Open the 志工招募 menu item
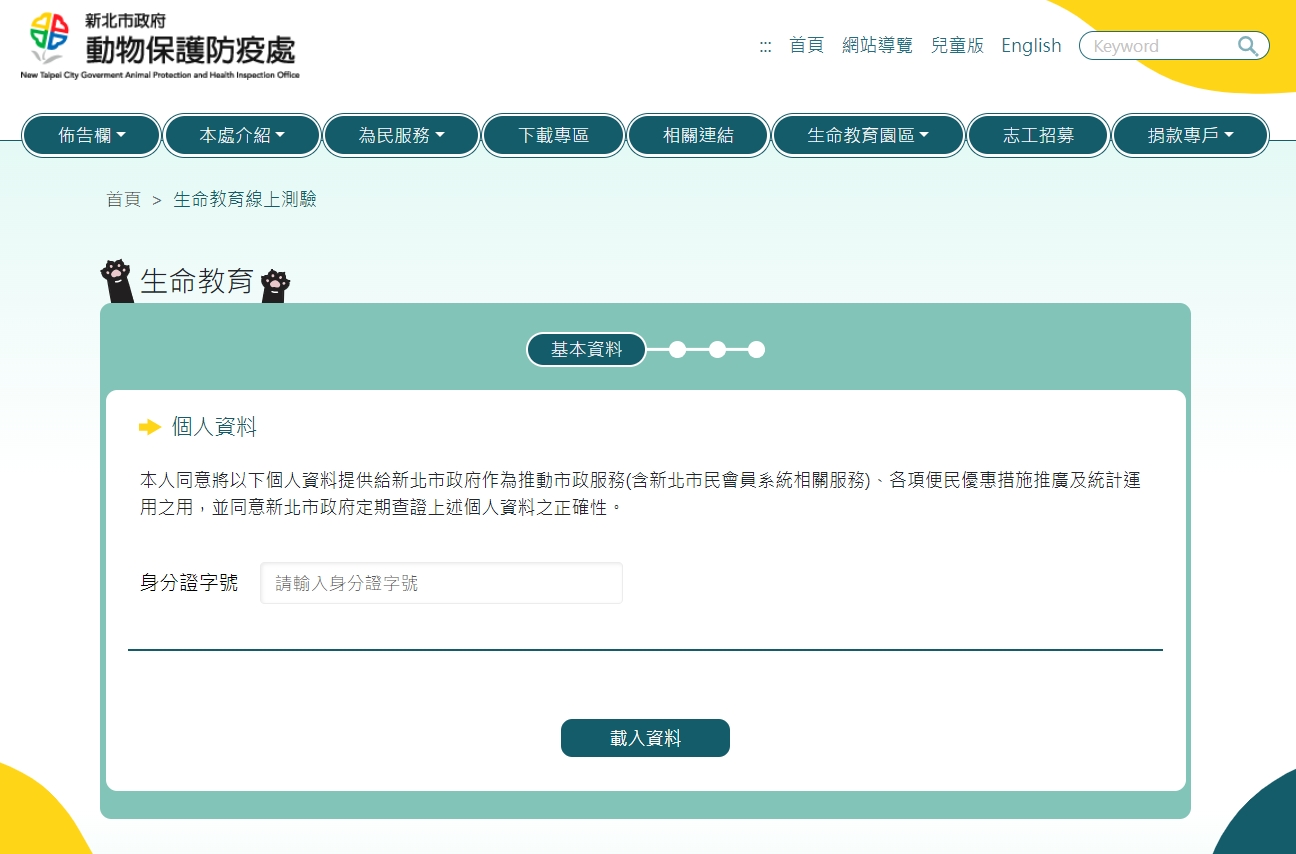The height and width of the screenshot is (854, 1296). pos(1039,136)
